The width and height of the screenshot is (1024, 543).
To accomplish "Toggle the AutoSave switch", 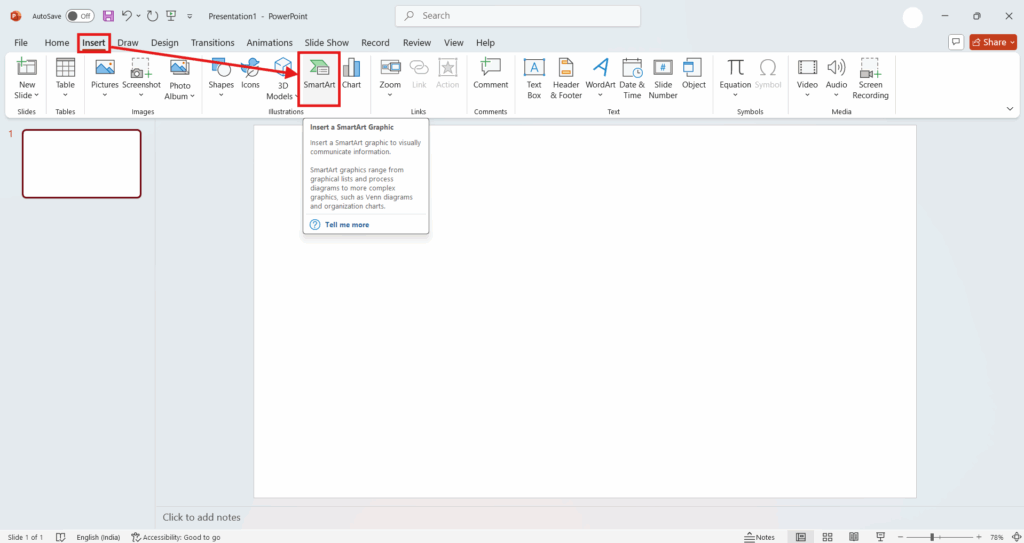I will pos(80,16).
